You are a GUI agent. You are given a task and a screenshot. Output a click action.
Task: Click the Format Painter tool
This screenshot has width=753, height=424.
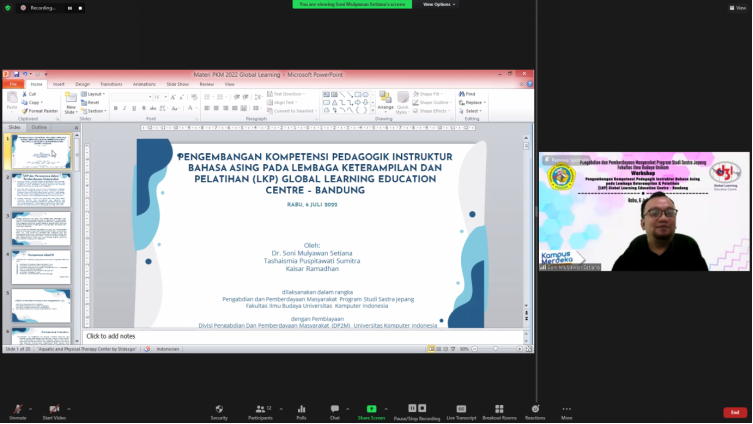(x=40, y=111)
